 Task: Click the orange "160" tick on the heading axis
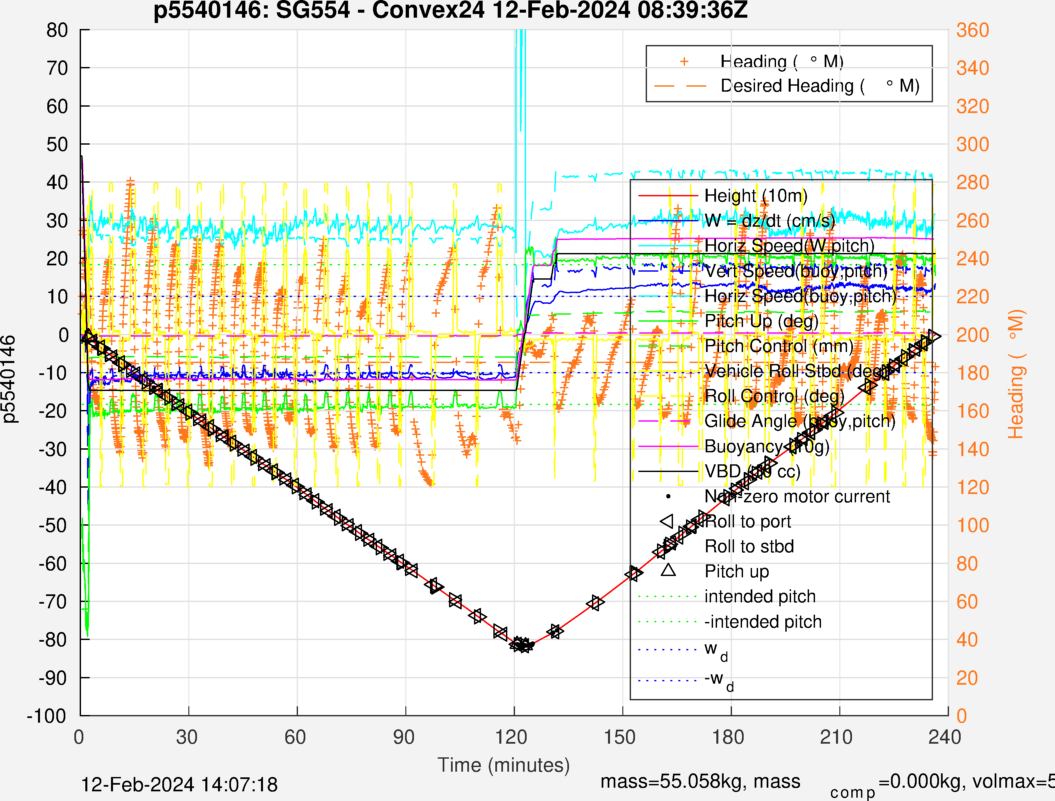973,411
